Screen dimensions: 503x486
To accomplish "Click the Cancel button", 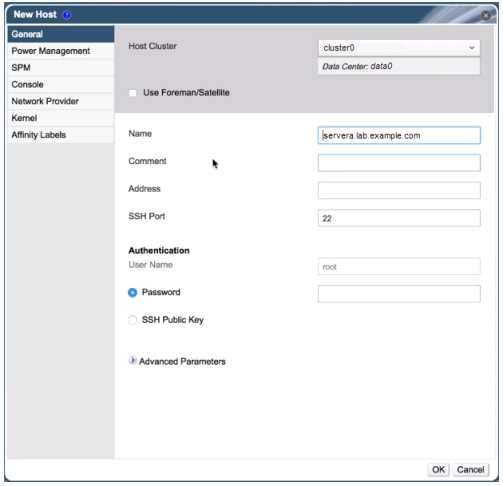I will tap(470, 469).
